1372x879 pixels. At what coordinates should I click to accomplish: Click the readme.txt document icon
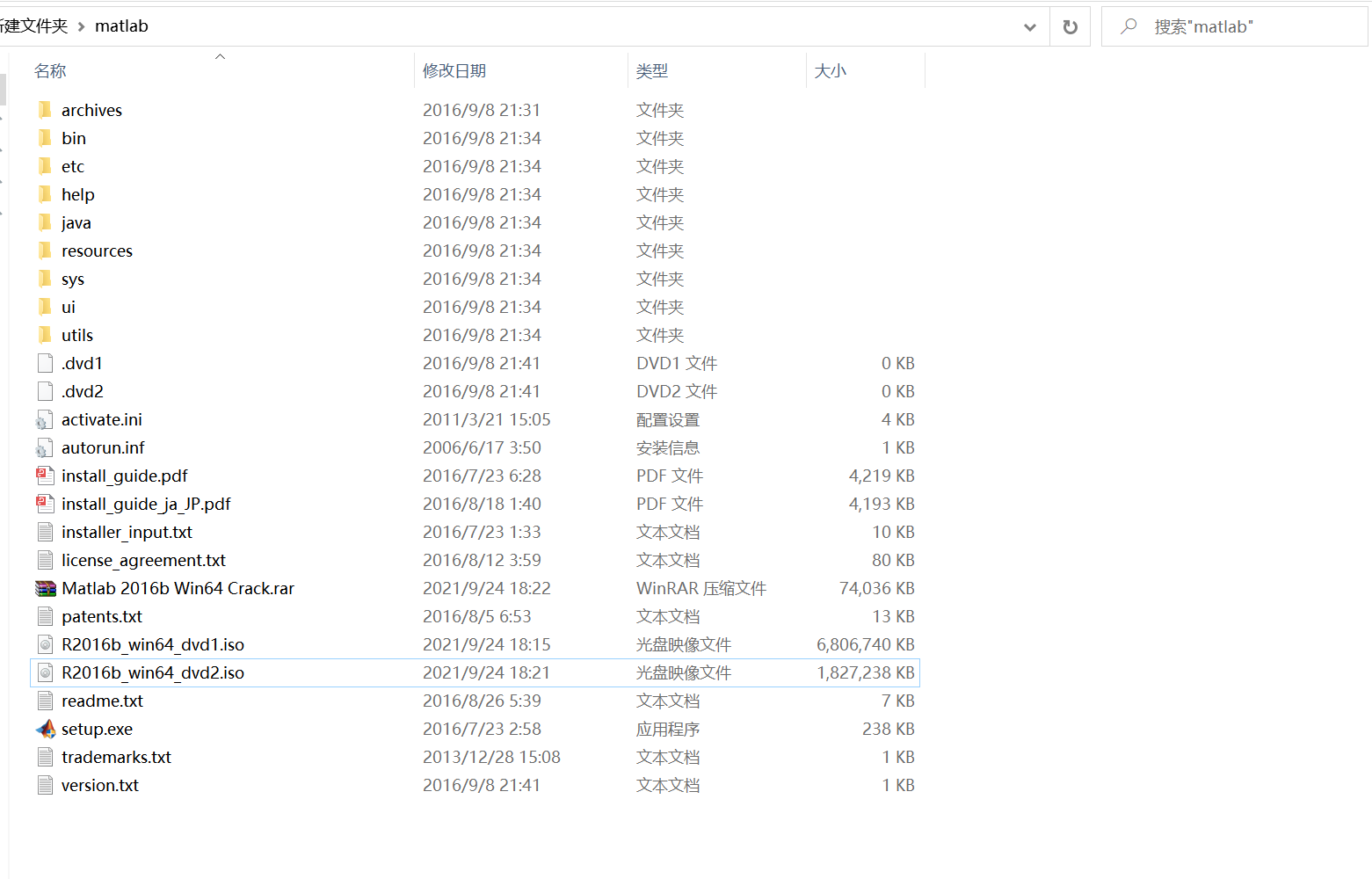tap(45, 701)
